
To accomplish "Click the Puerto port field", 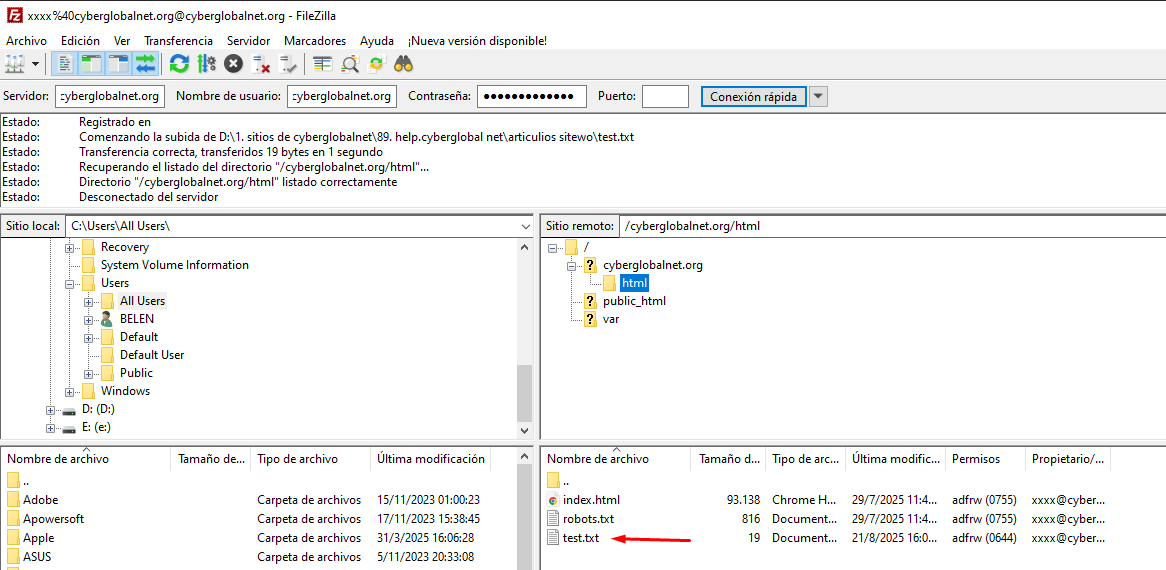I will 666,96.
